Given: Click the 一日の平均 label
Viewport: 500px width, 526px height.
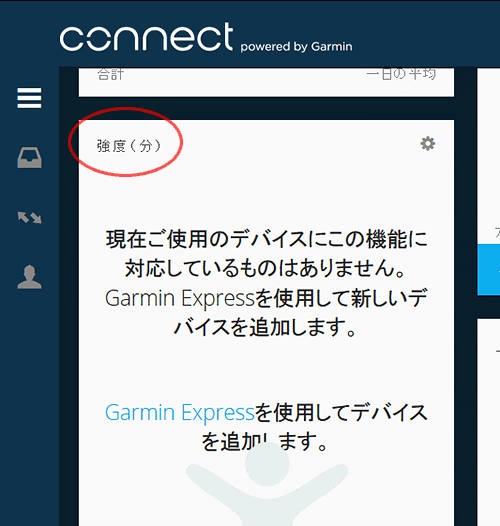Looking at the screenshot, I should 401,74.
